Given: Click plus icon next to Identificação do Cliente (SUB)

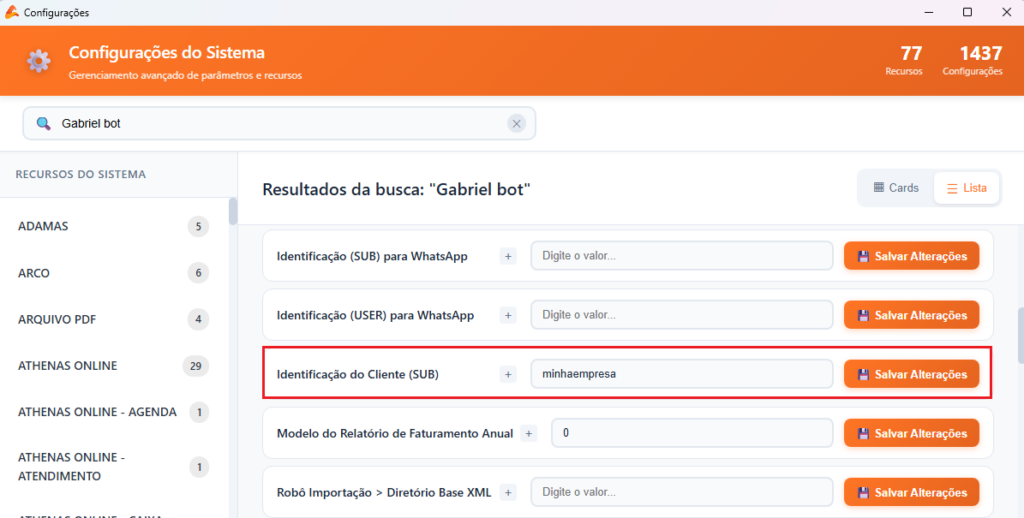Looking at the screenshot, I should click(x=508, y=374).
